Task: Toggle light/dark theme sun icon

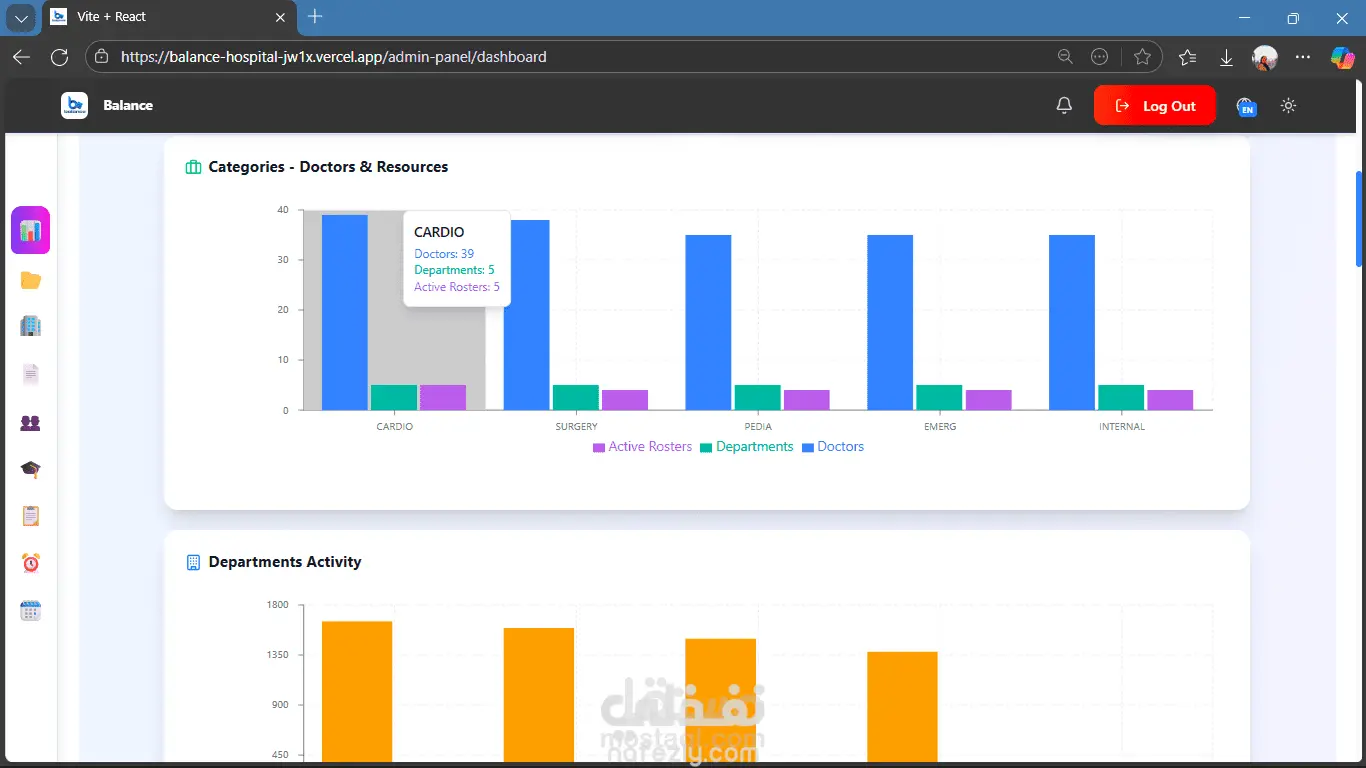Action: 1288,105
